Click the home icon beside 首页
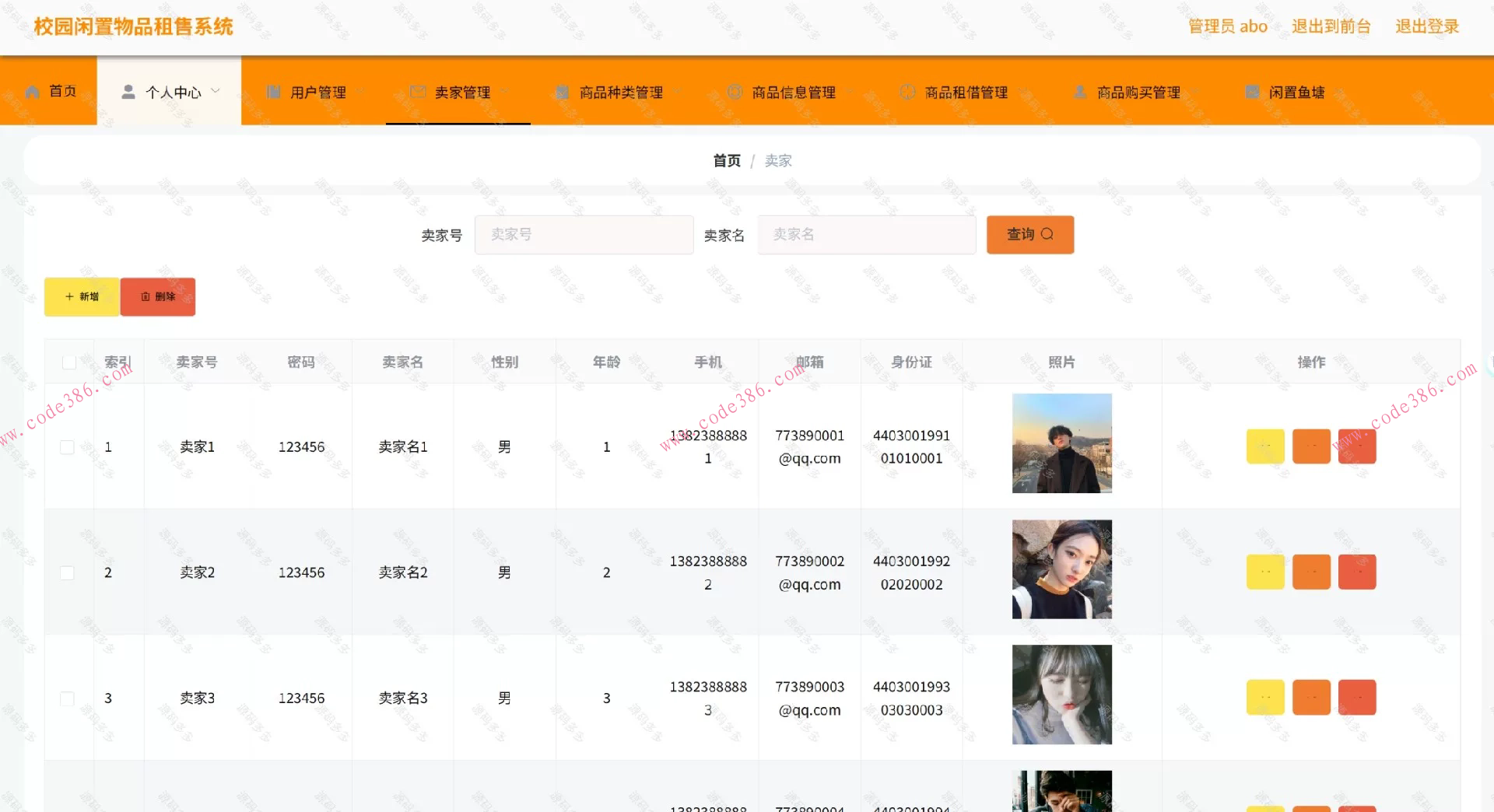 point(31,91)
